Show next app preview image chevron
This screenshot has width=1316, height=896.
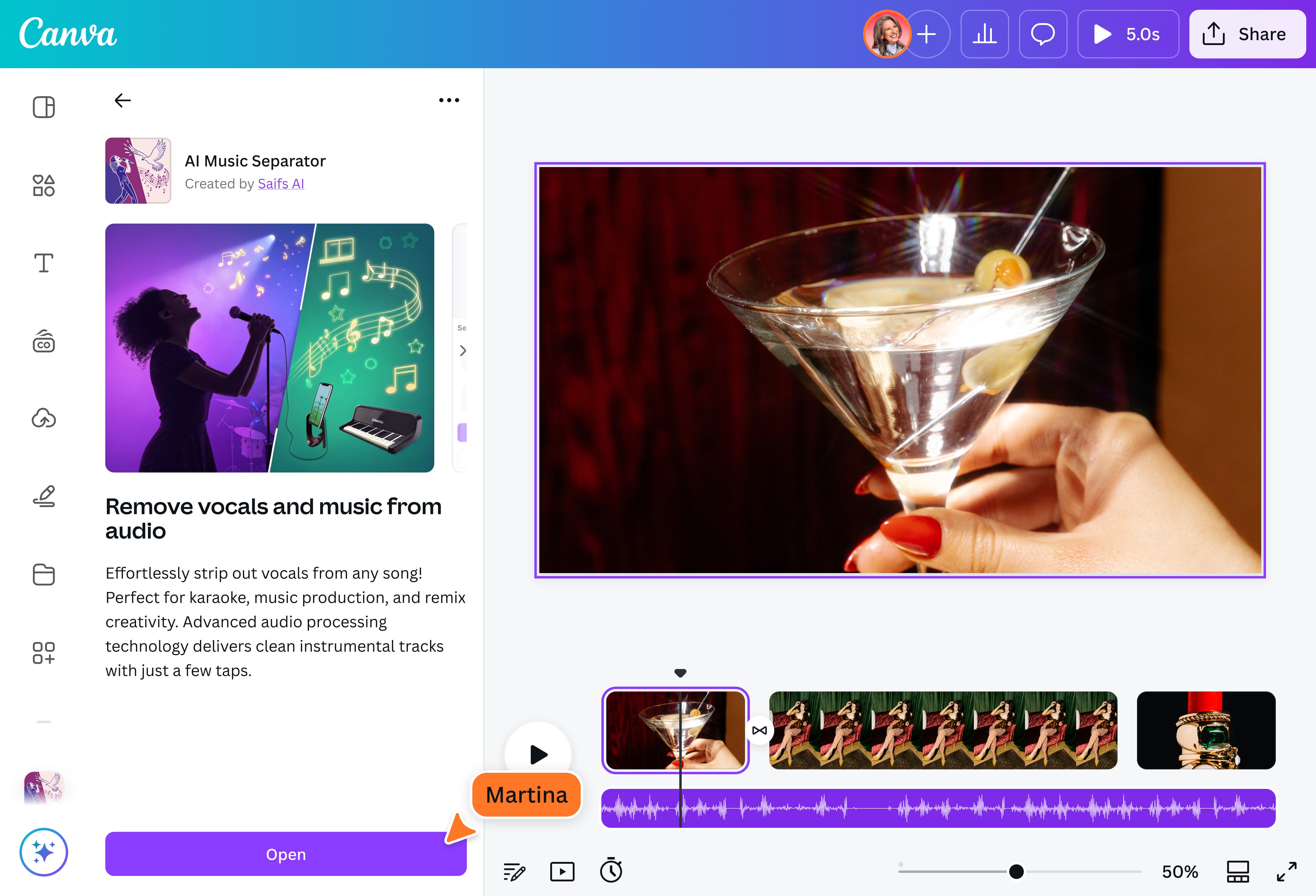[x=463, y=351]
